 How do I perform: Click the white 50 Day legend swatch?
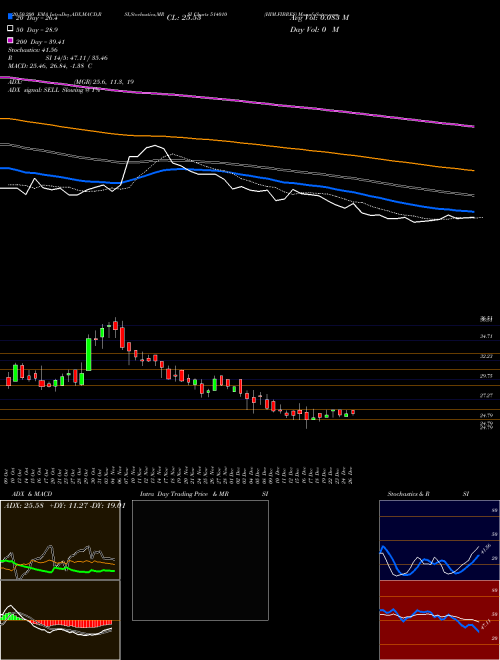pyautogui.click(x=11, y=29)
